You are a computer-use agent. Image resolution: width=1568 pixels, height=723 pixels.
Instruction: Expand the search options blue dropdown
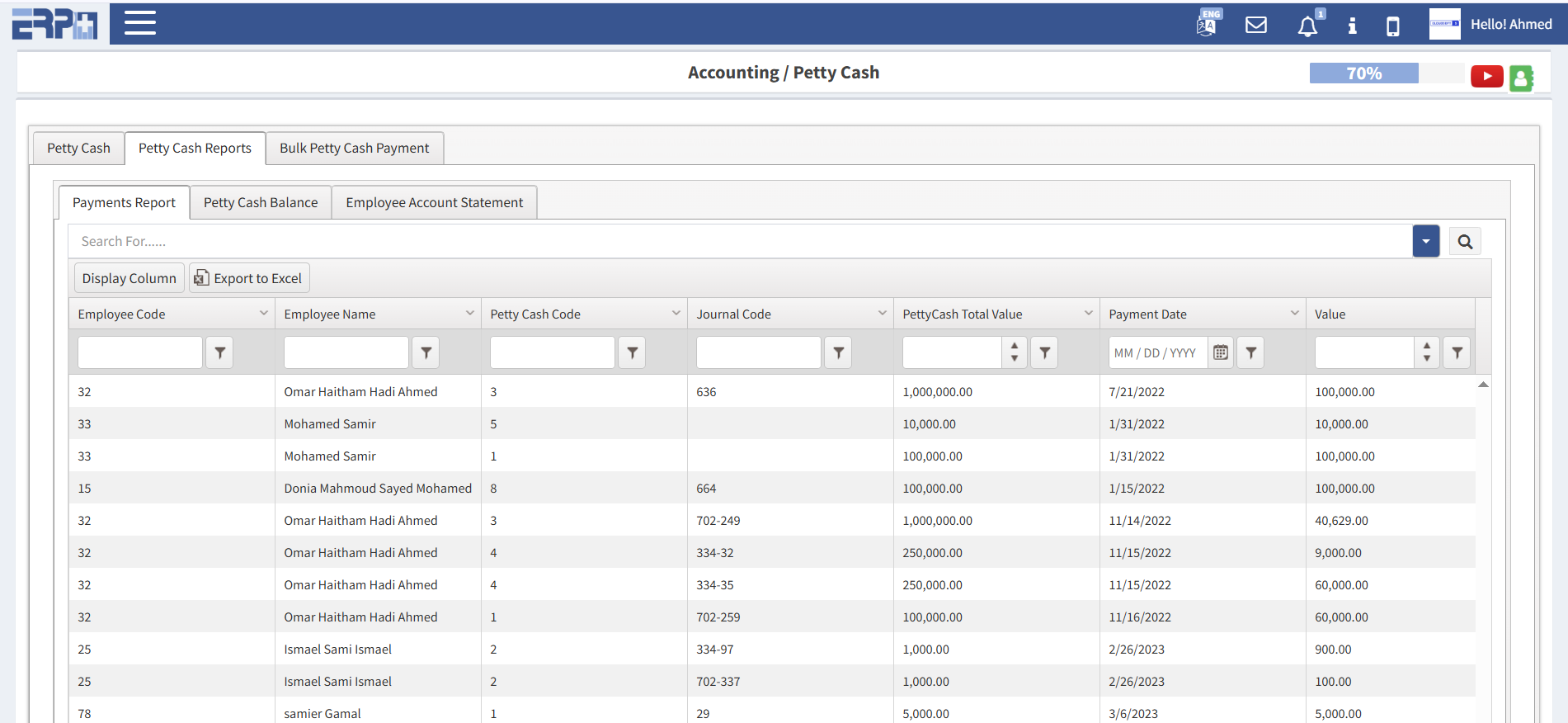[x=1425, y=242]
